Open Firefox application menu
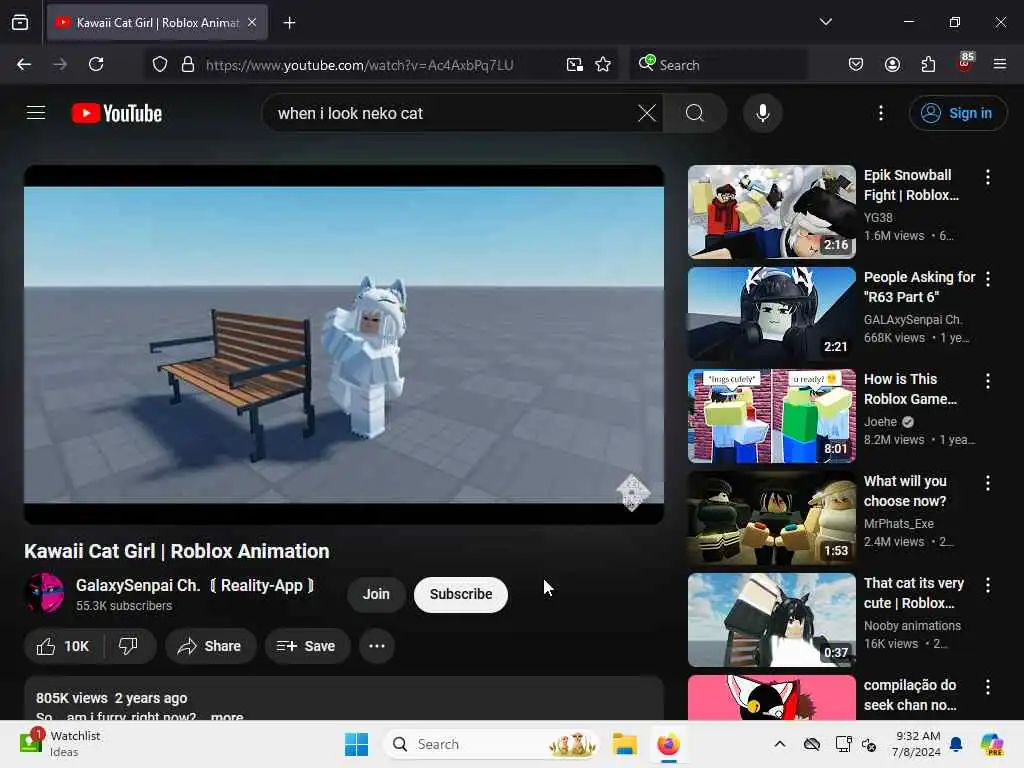 1000,64
